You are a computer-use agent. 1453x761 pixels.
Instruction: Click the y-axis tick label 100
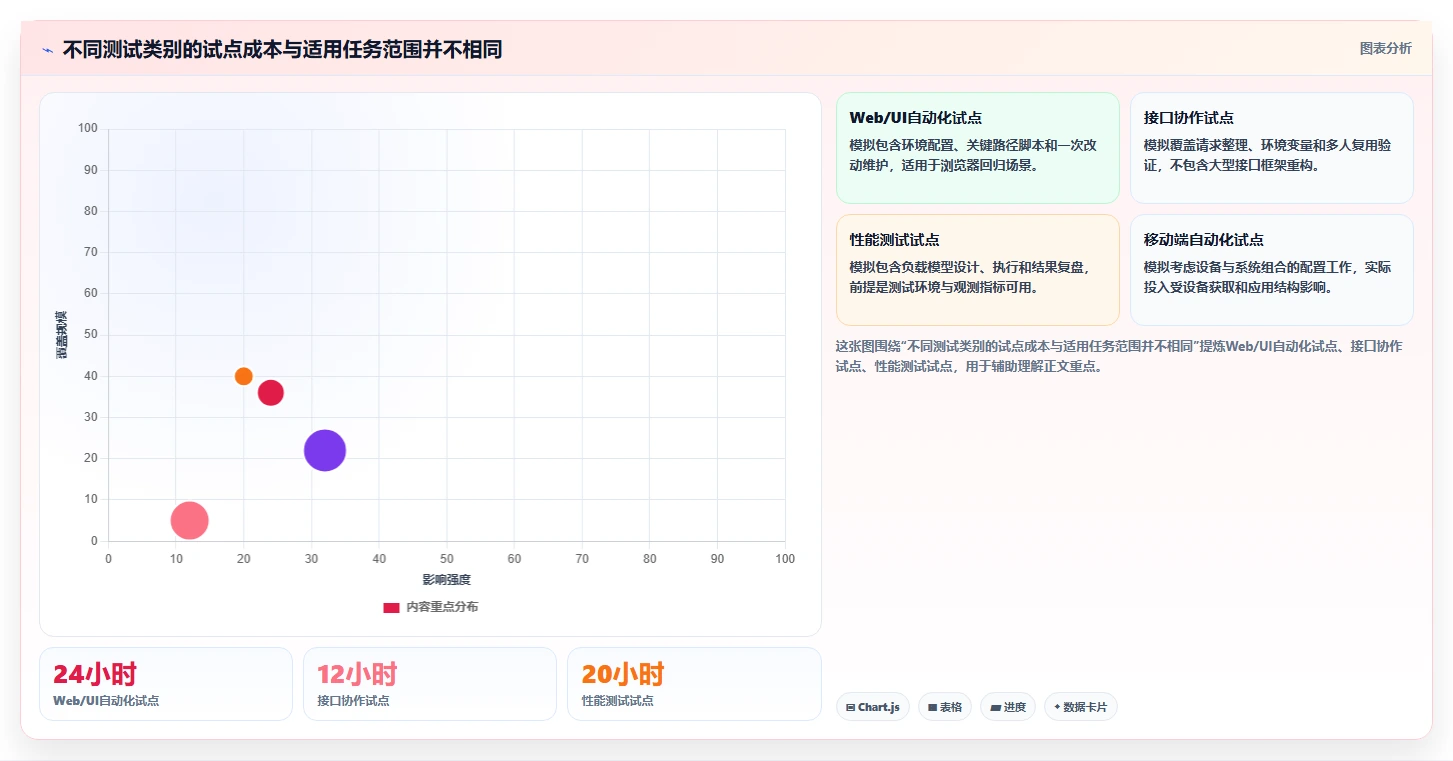(x=88, y=128)
